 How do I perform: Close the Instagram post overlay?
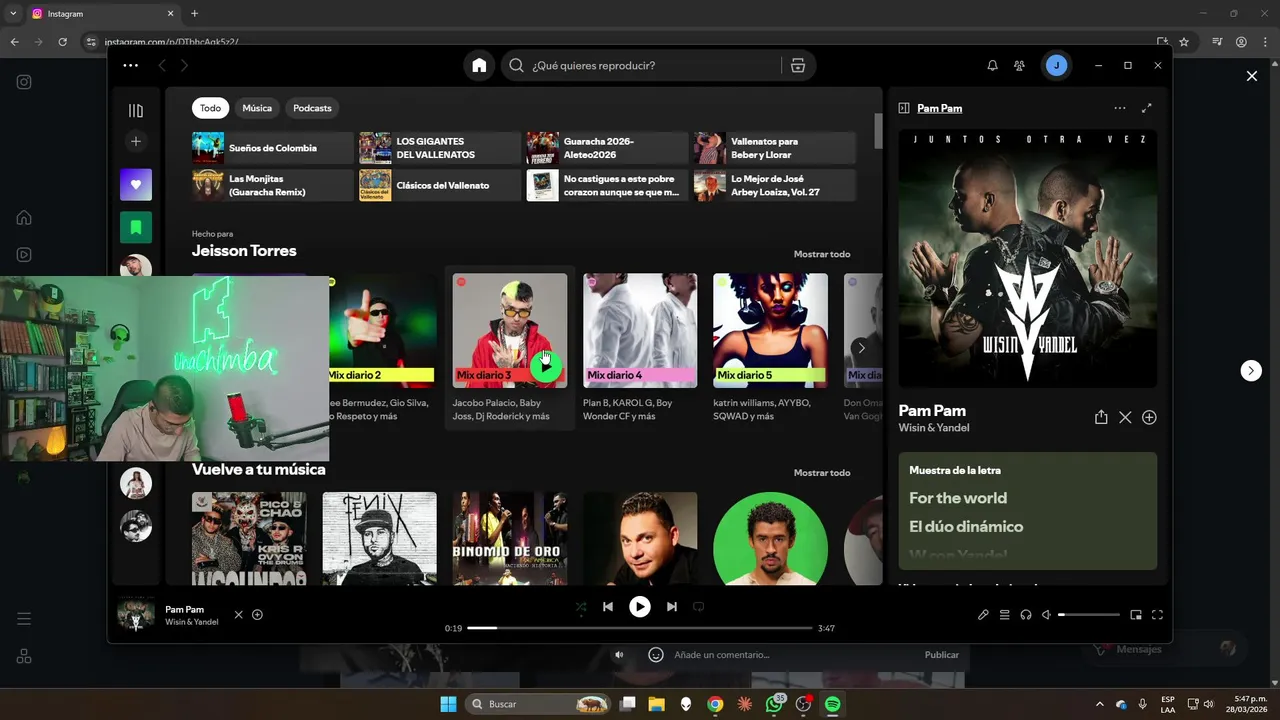[x=1251, y=76]
